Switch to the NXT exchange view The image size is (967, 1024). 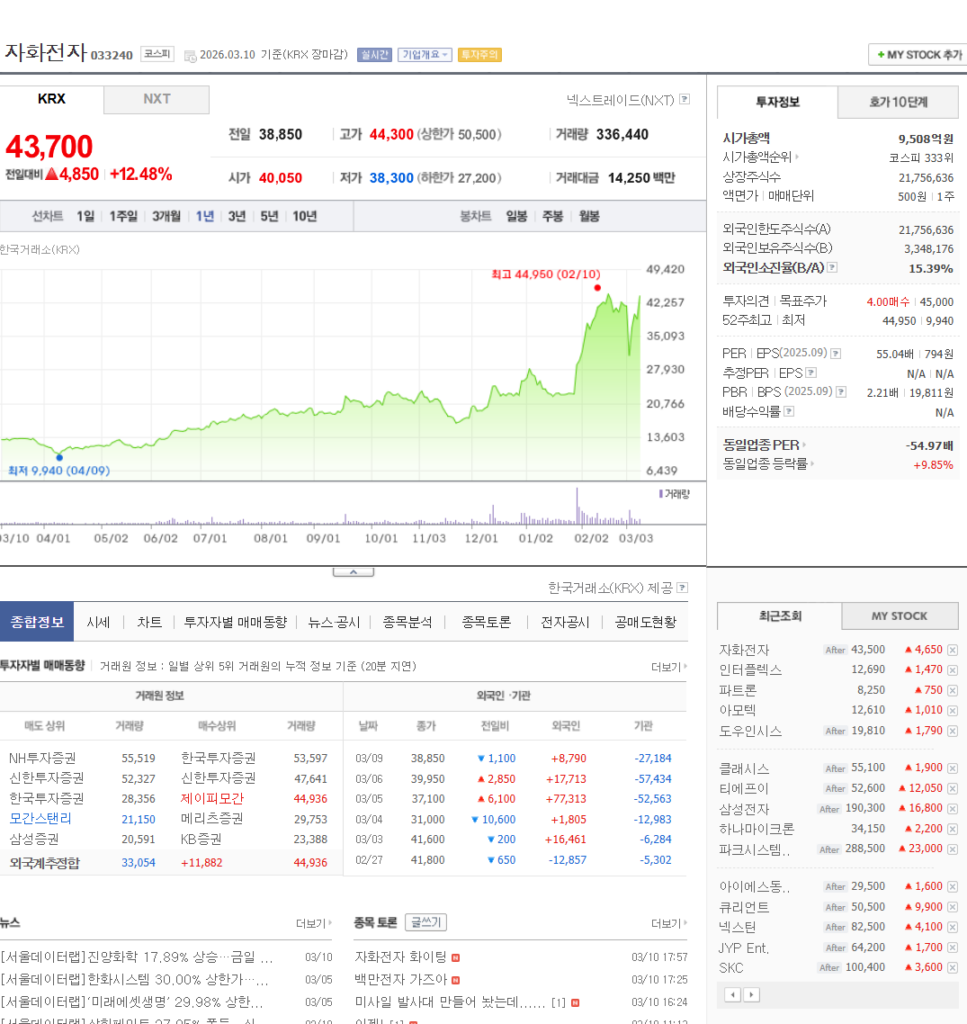[x=157, y=99]
